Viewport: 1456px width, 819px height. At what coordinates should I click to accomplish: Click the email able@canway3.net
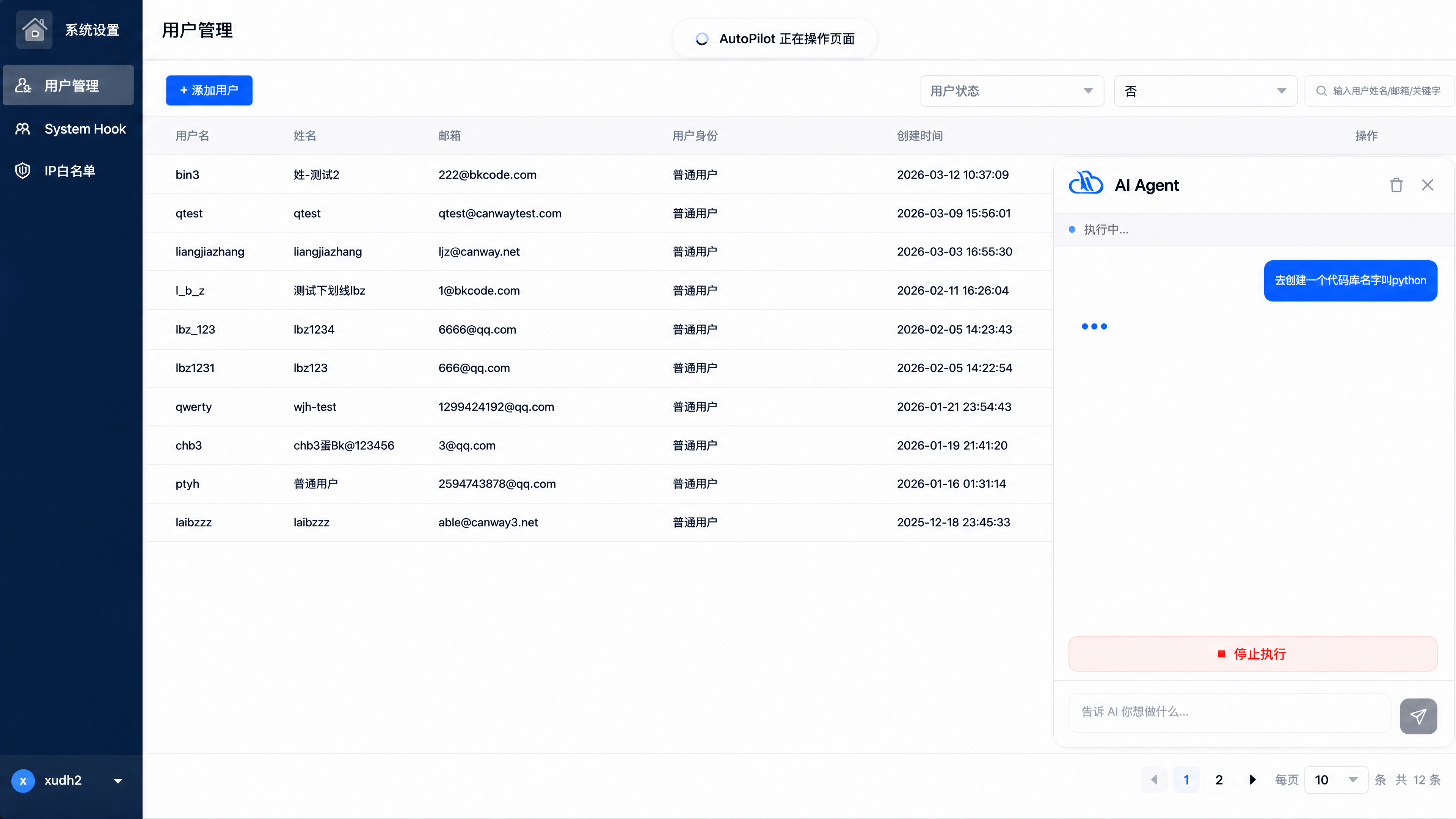coord(488,522)
